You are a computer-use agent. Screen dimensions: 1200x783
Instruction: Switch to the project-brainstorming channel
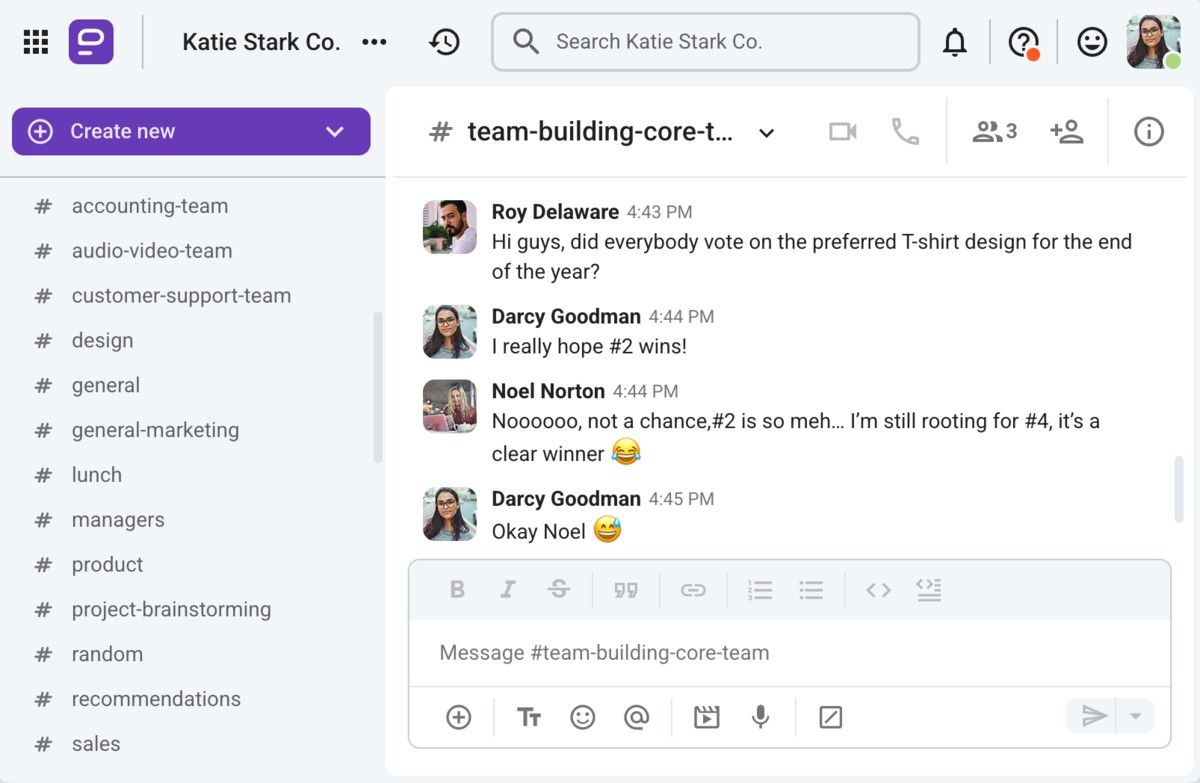171,609
